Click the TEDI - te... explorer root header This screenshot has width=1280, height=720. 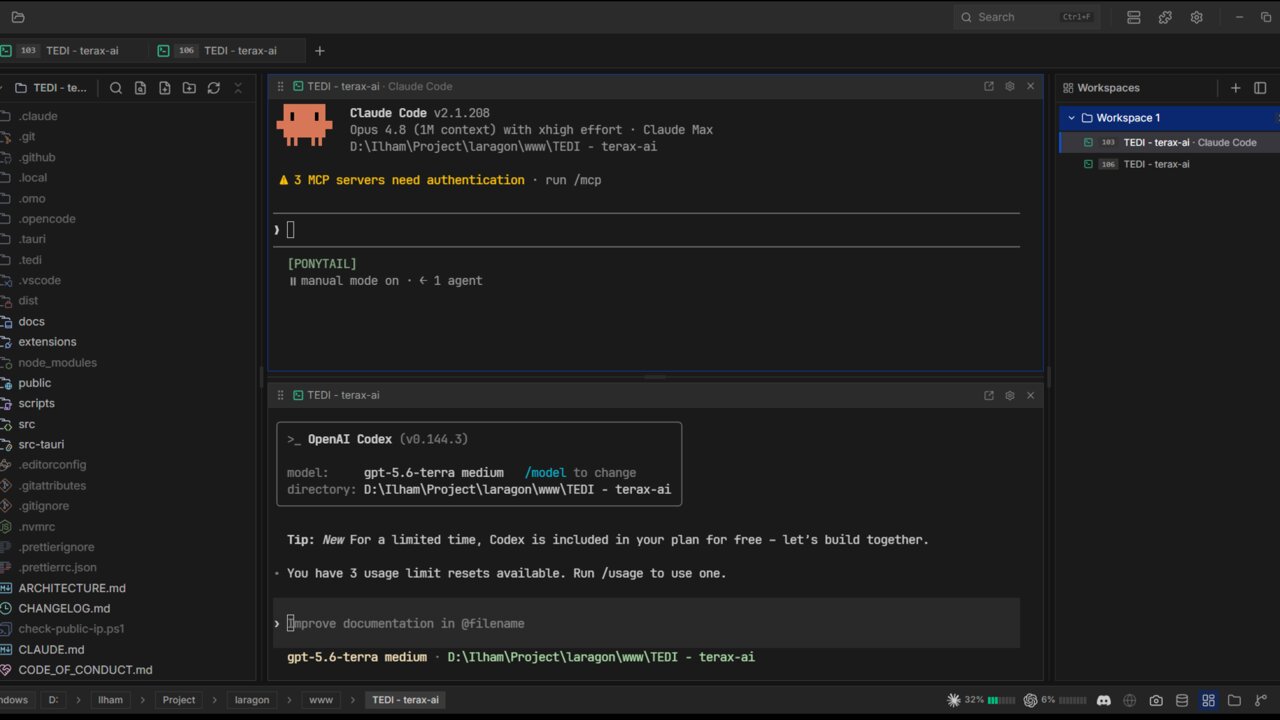(x=50, y=88)
